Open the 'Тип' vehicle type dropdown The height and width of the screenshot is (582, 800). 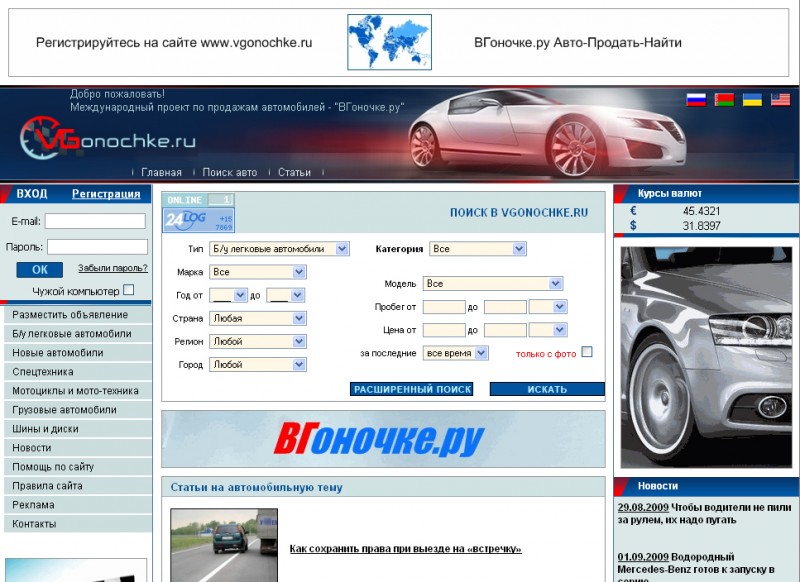pos(279,249)
